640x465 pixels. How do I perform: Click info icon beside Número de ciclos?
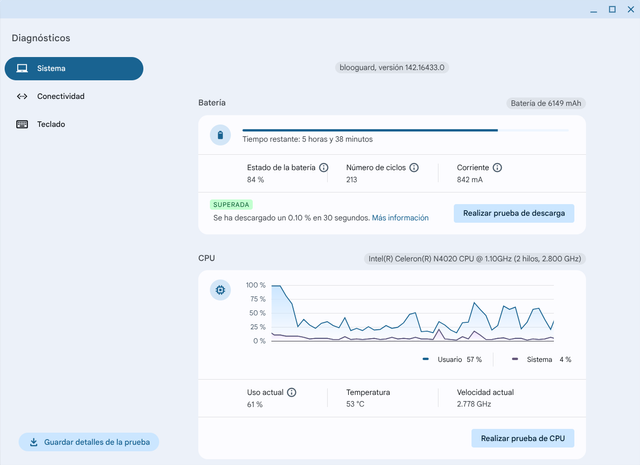coord(413,168)
